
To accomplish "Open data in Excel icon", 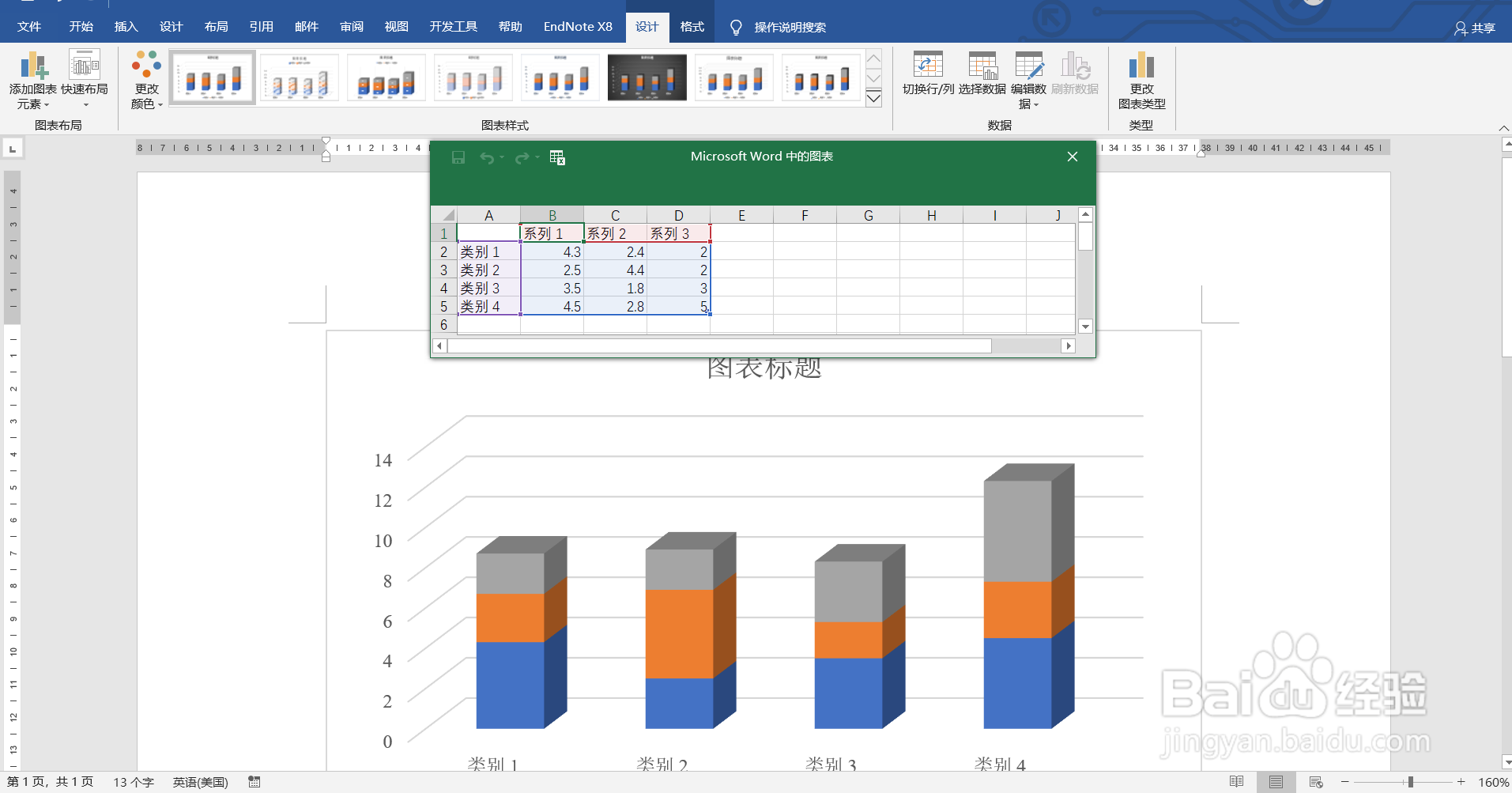I will [x=557, y=157].
